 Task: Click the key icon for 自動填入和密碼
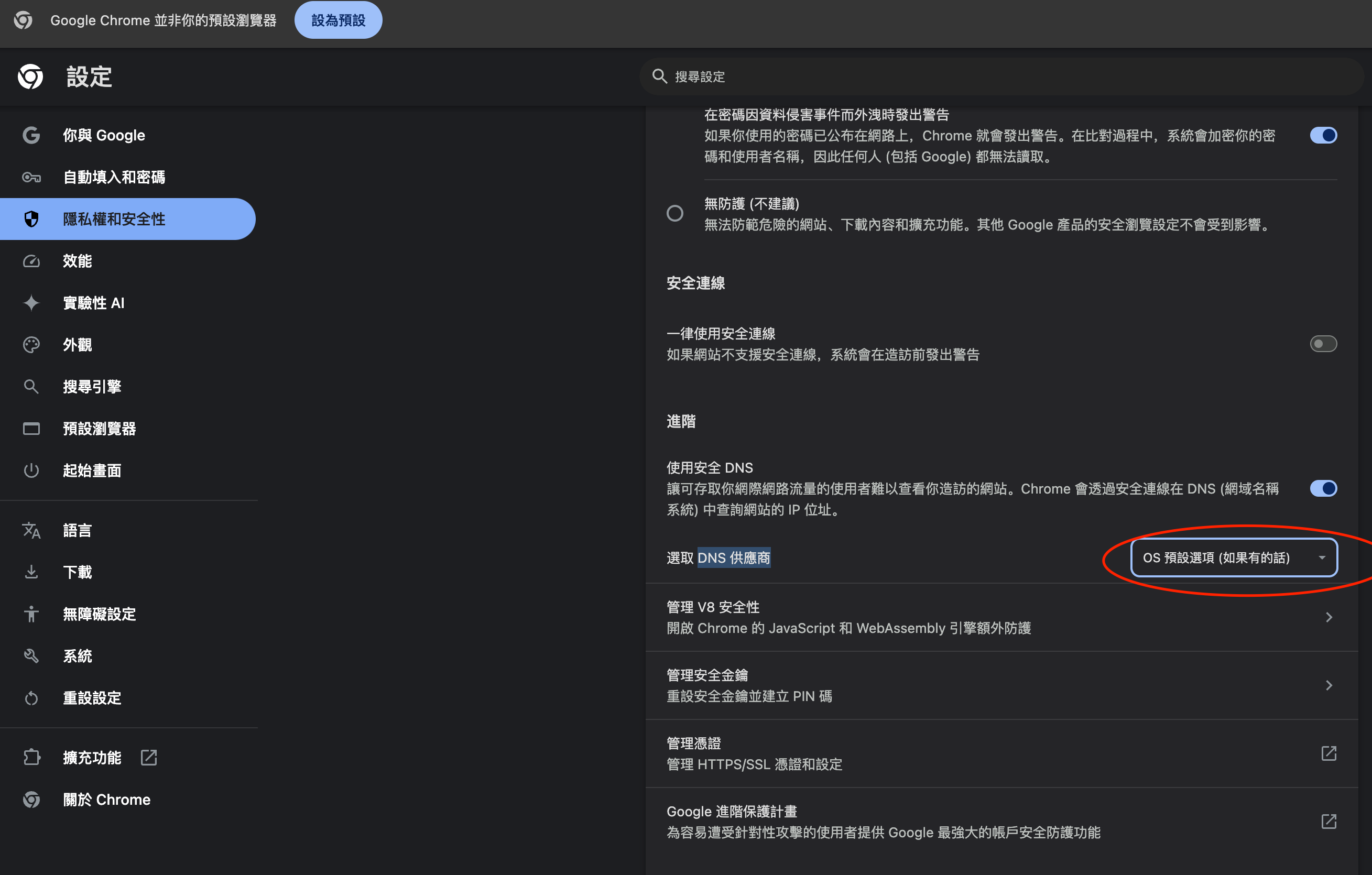[31, 177]
